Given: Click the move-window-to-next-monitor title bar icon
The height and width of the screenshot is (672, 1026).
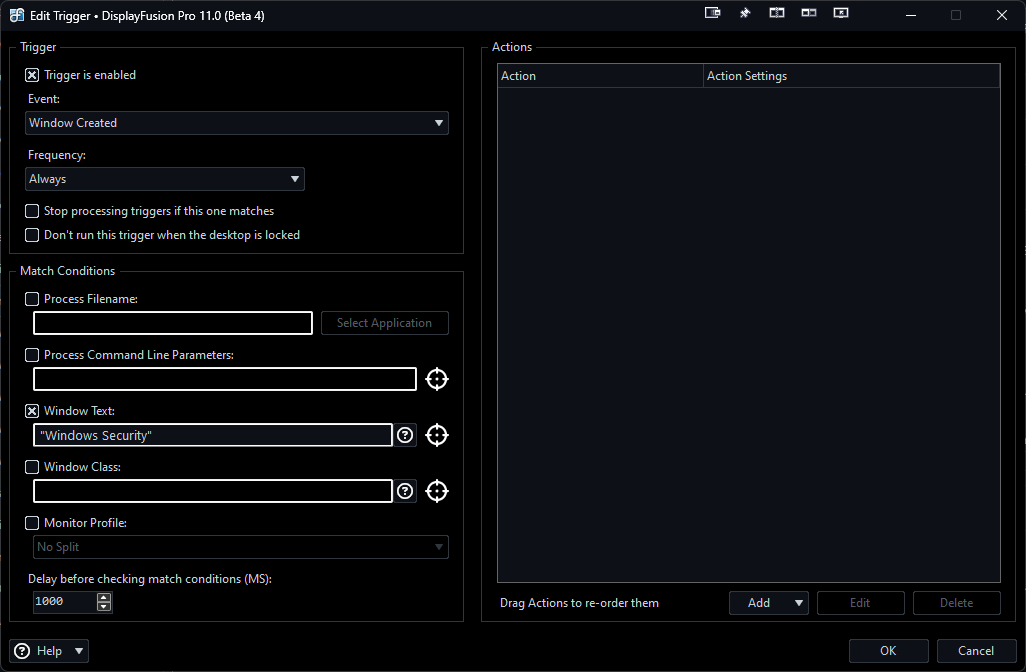Looking at the screenshot, I should [713, 14].
